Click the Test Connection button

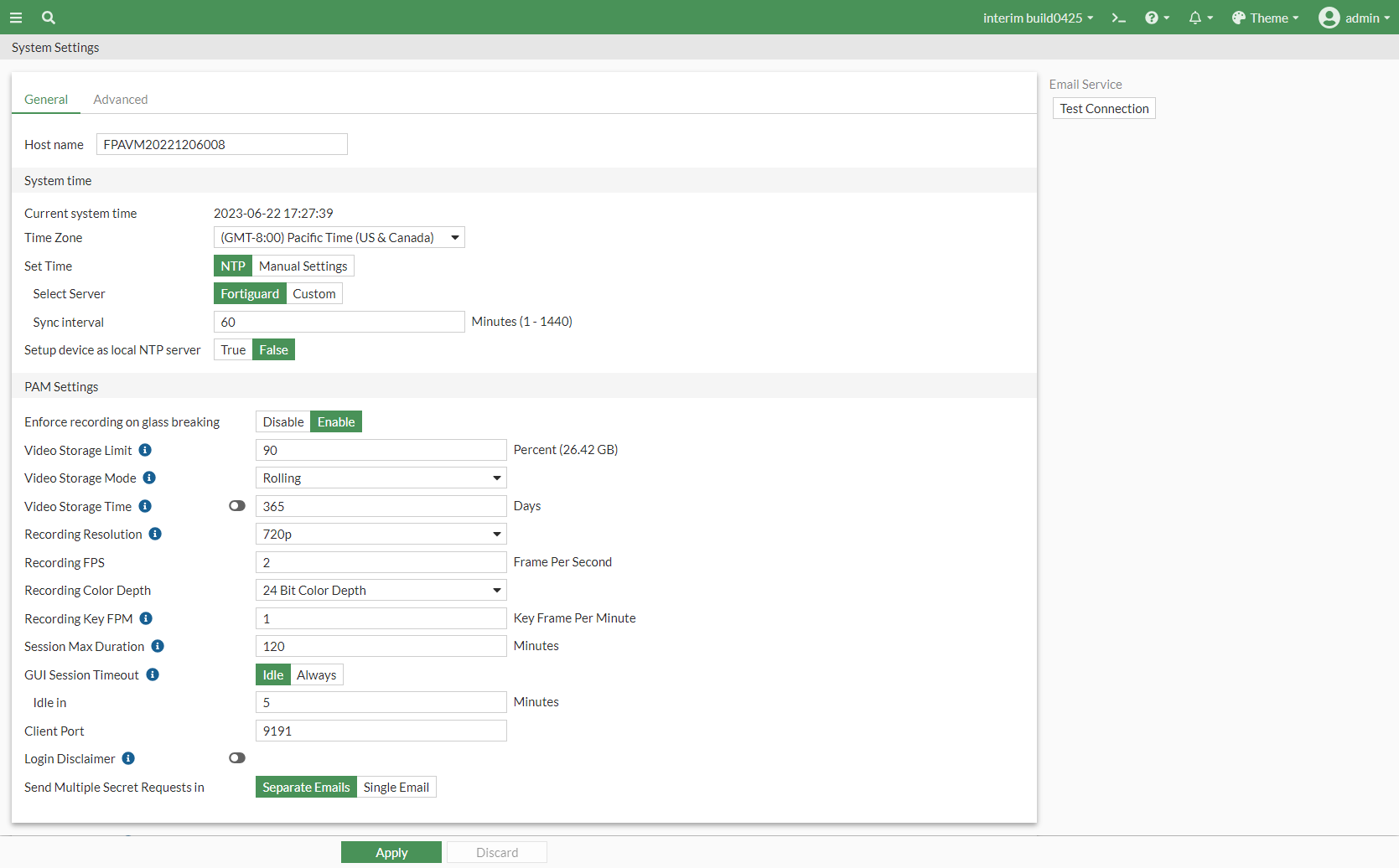tap(1103, 108)
